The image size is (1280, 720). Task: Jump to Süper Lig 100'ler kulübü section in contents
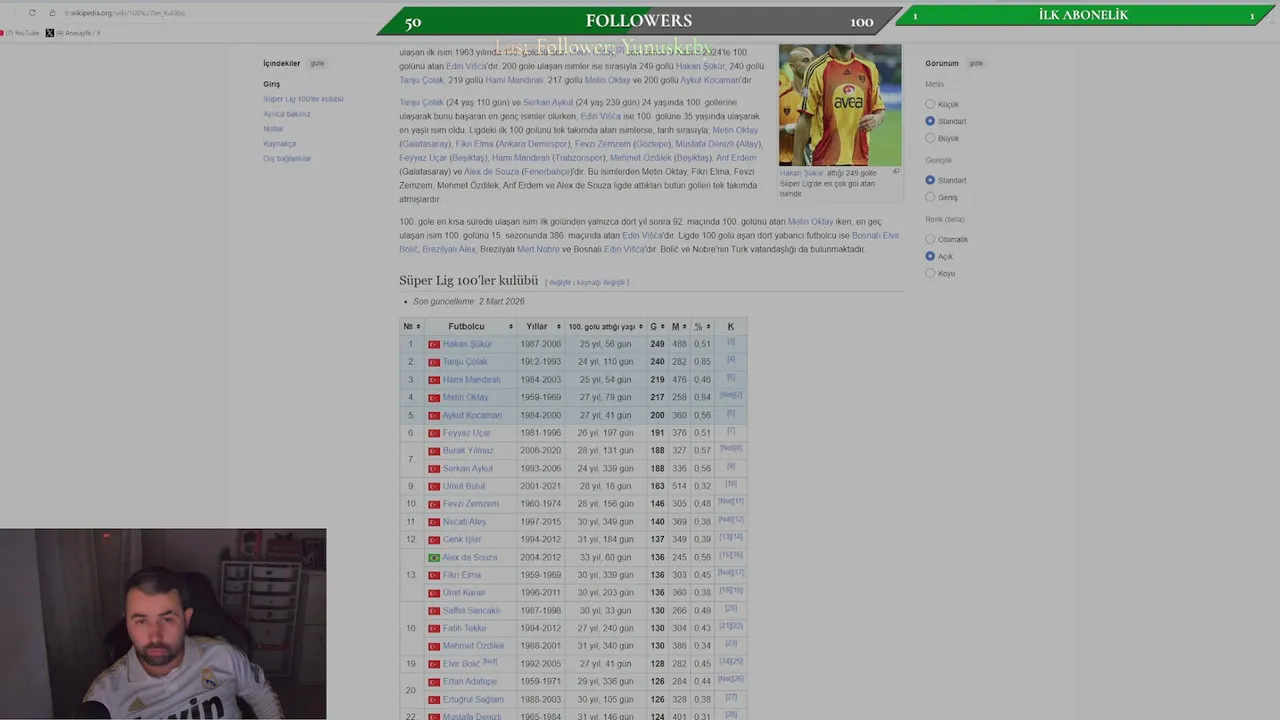point(303,99)
